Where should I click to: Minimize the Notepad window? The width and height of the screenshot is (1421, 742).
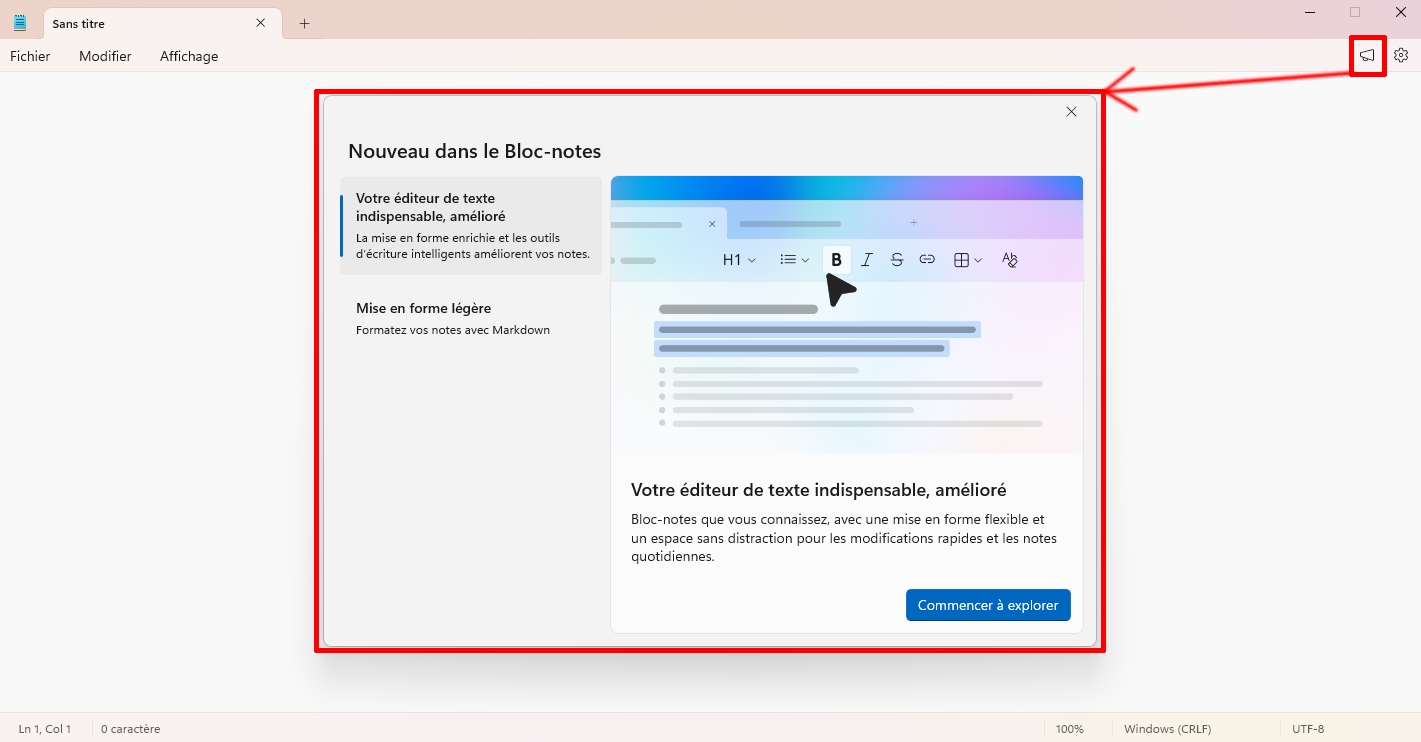[x=1310, y=12]
